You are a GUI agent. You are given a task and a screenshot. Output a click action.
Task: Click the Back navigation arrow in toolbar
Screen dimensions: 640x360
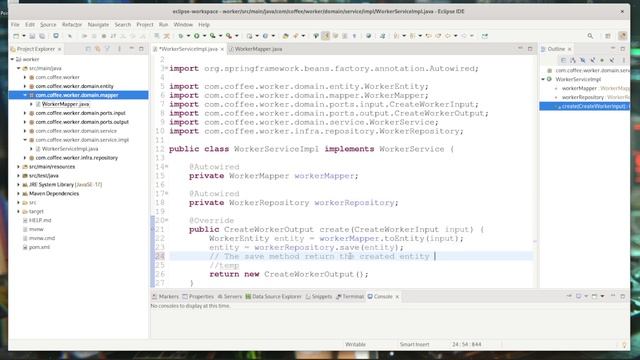448,36
